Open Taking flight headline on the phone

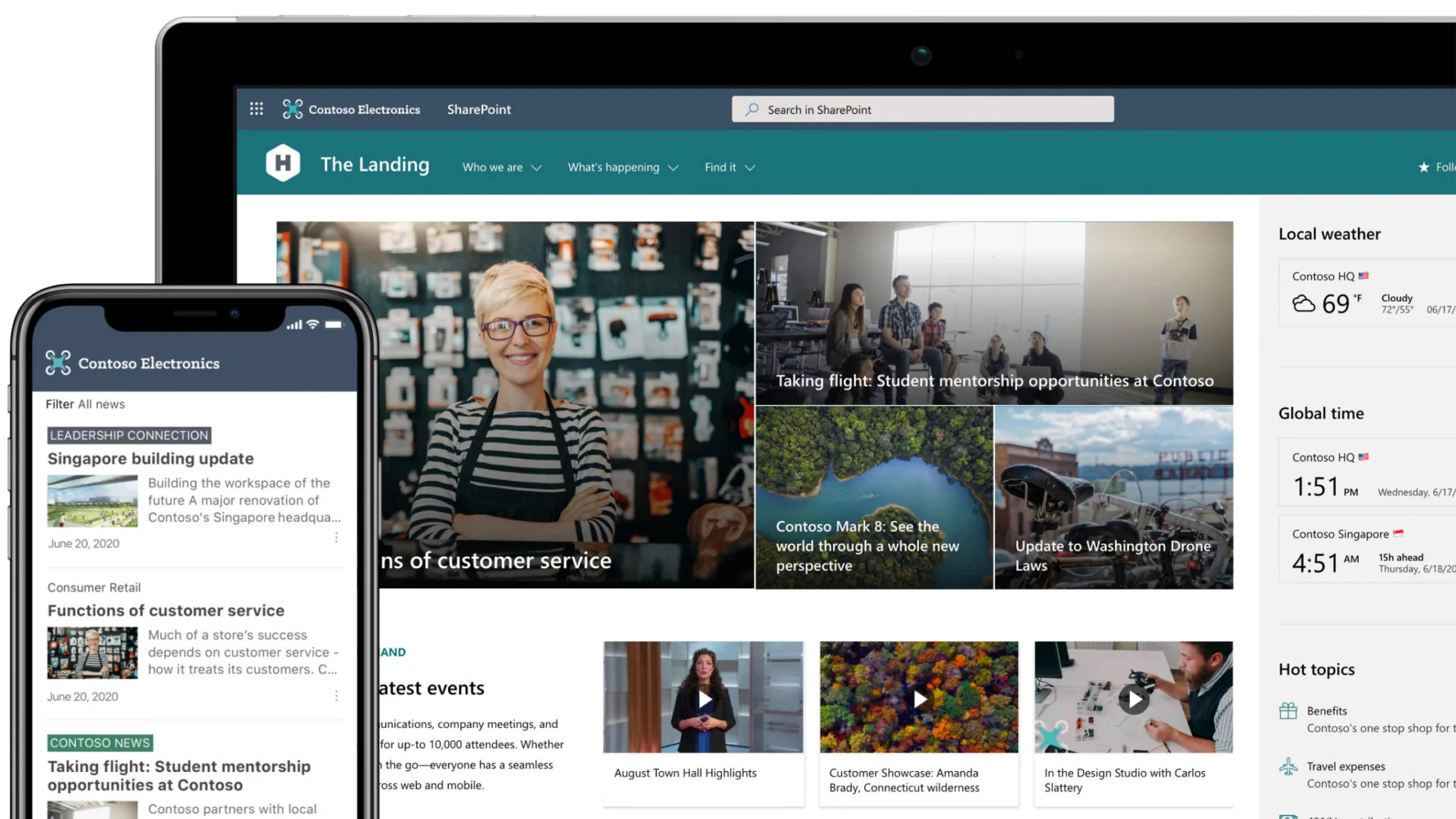pyautogui.click(x=179, y=776)
